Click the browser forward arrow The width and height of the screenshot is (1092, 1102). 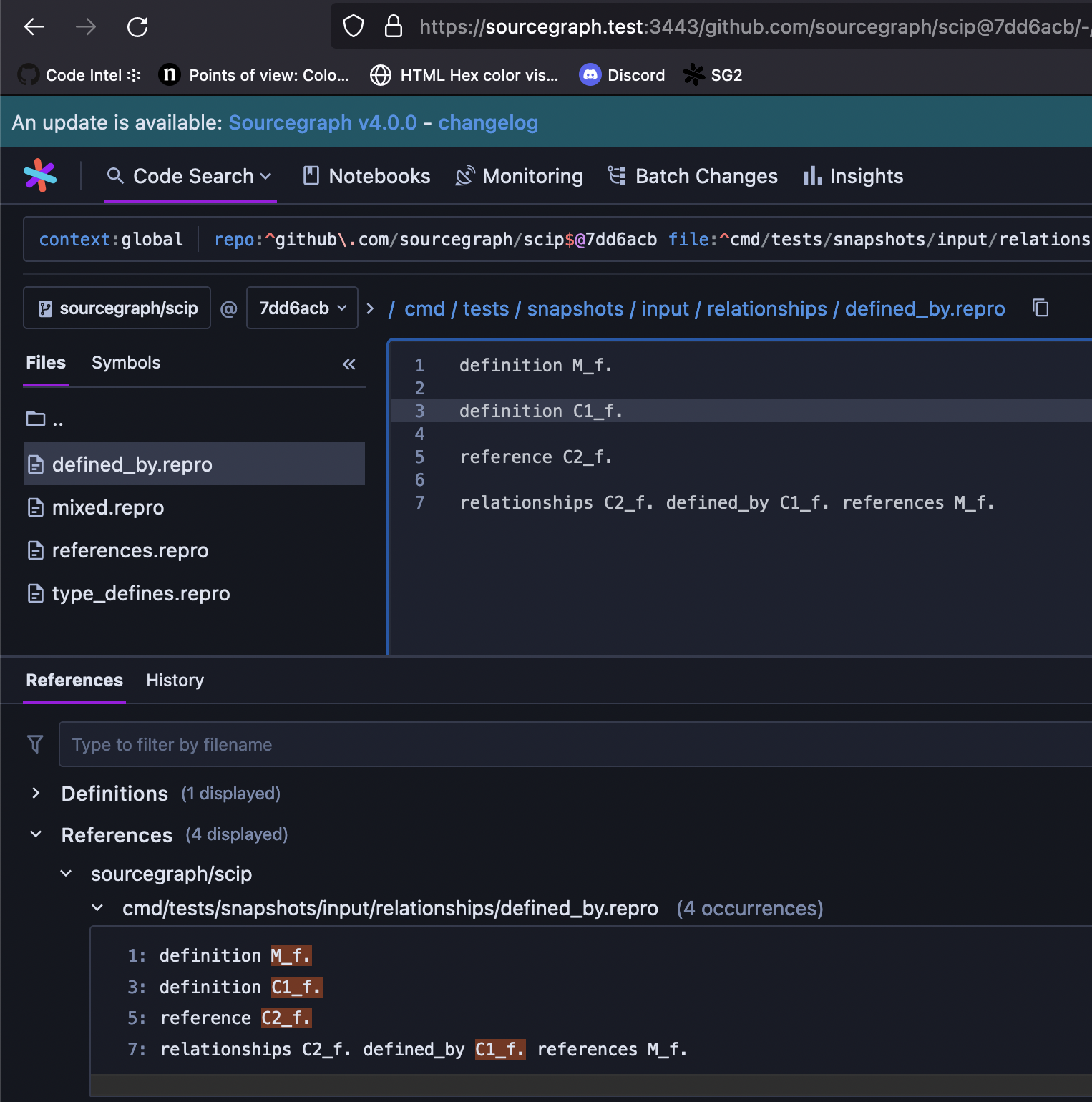click(x=86, y=27)
